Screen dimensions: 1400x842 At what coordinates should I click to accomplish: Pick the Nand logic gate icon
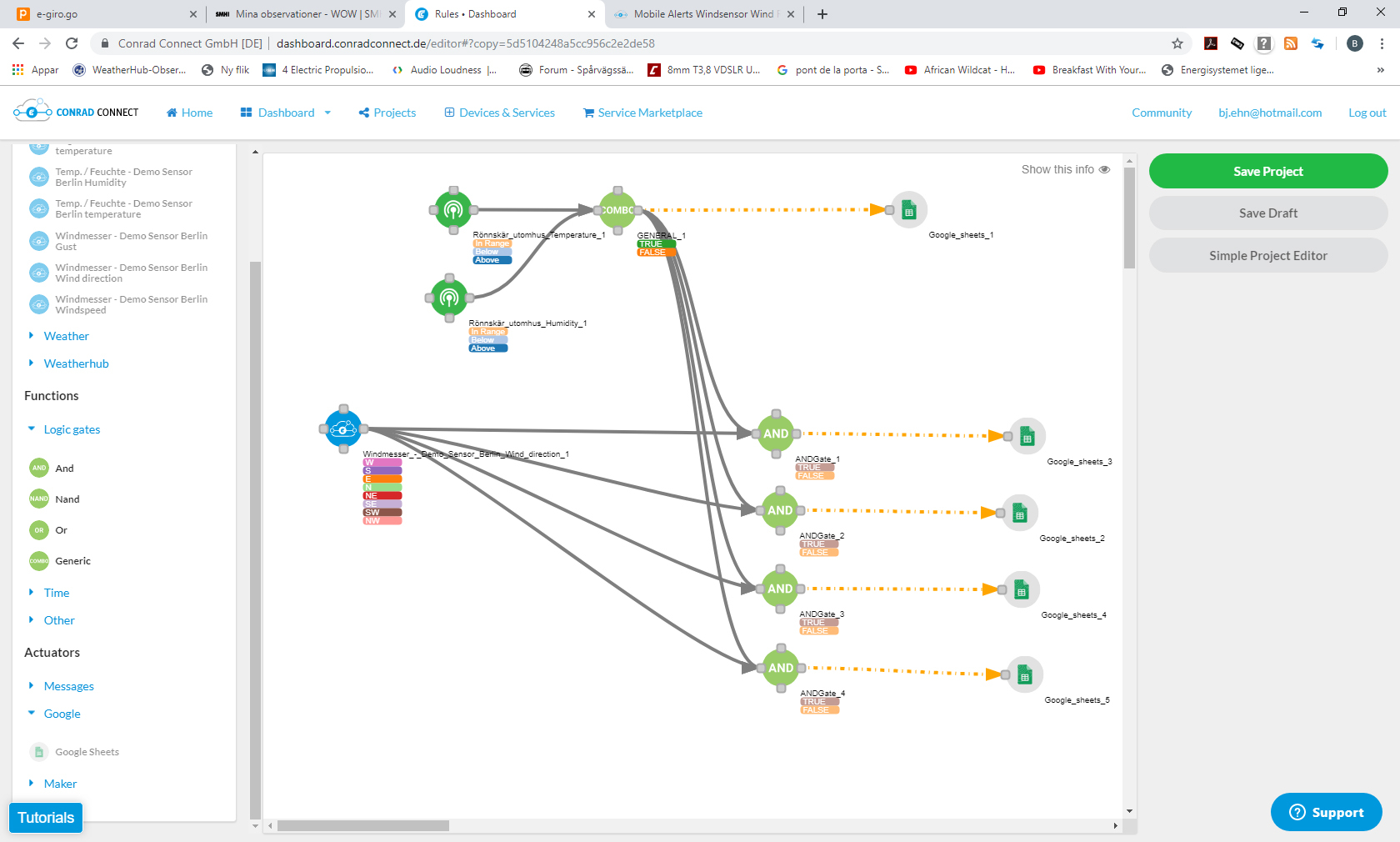pos(39,499)
